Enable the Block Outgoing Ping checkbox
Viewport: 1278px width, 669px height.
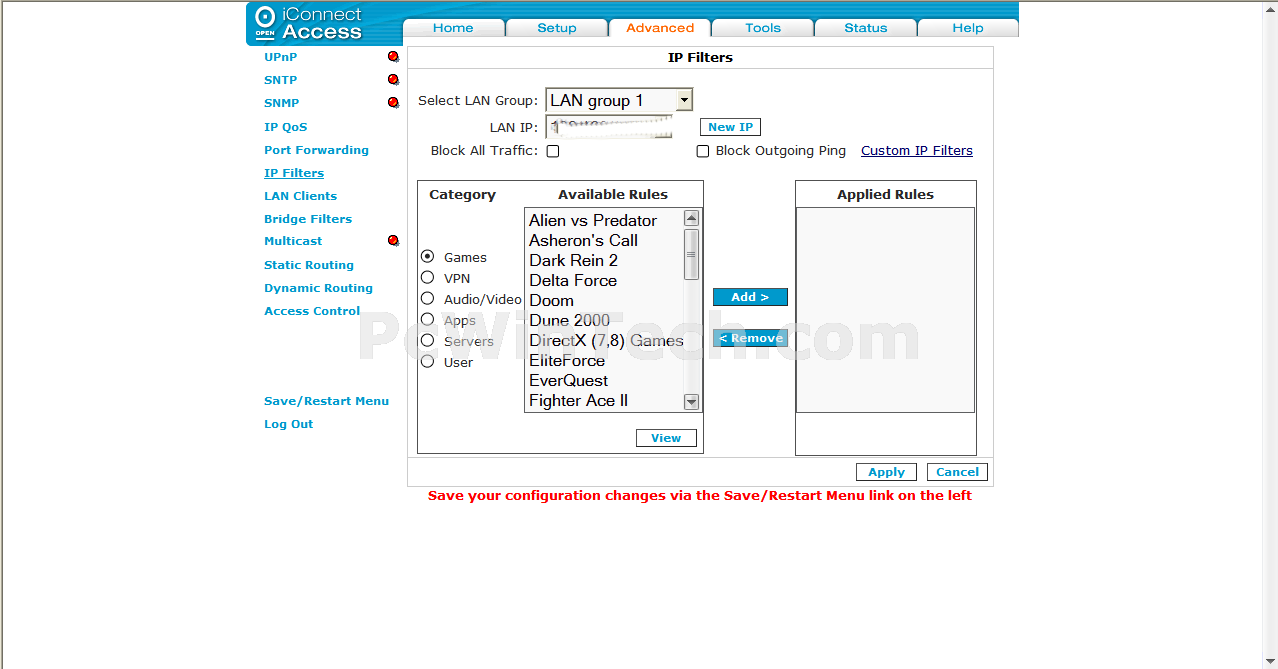pos(703,151)
